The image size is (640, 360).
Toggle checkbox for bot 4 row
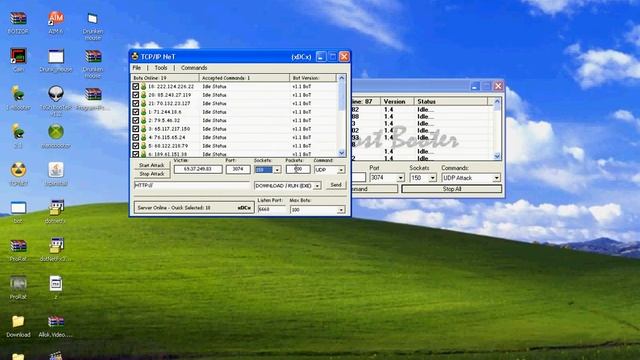pos(136,137)
